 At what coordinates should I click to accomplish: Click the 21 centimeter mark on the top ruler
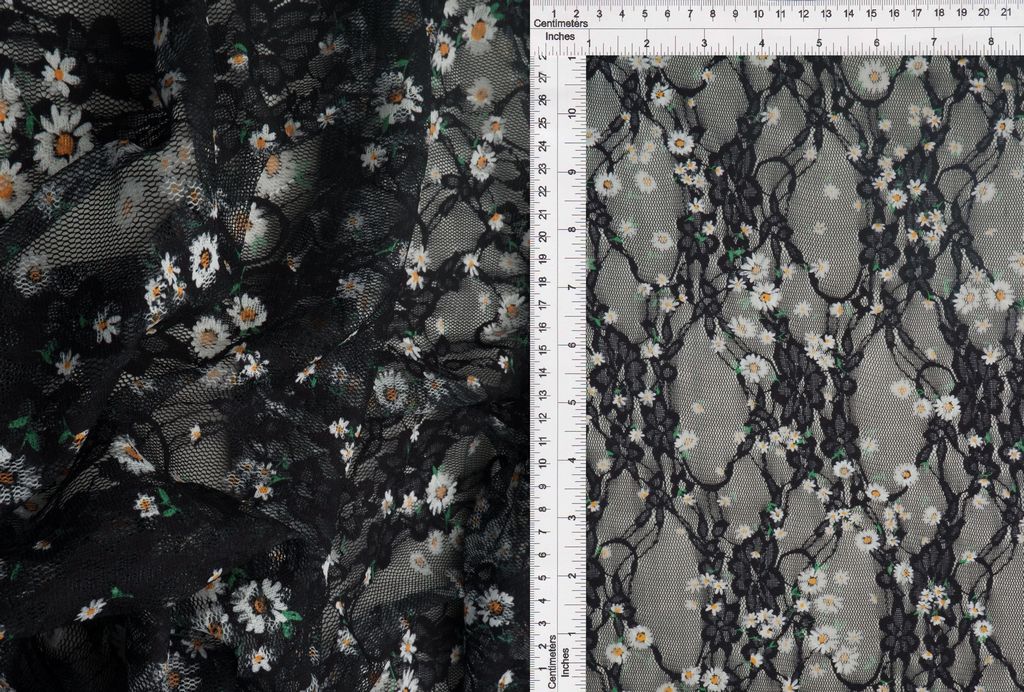coord(1007,12)
